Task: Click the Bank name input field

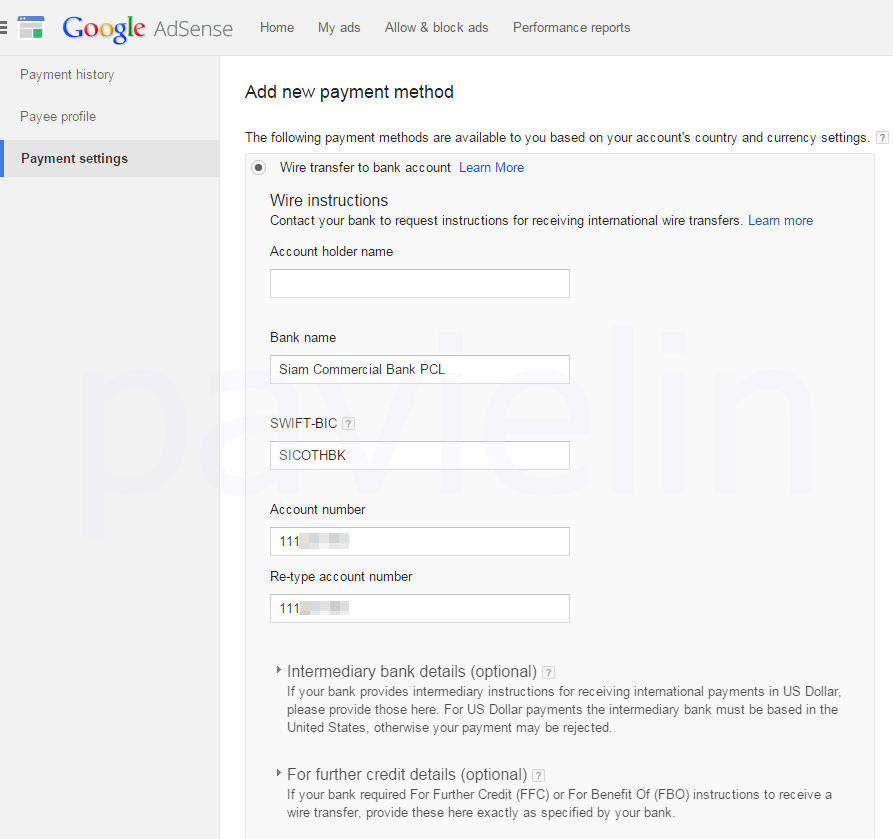Action: point(419,370)
